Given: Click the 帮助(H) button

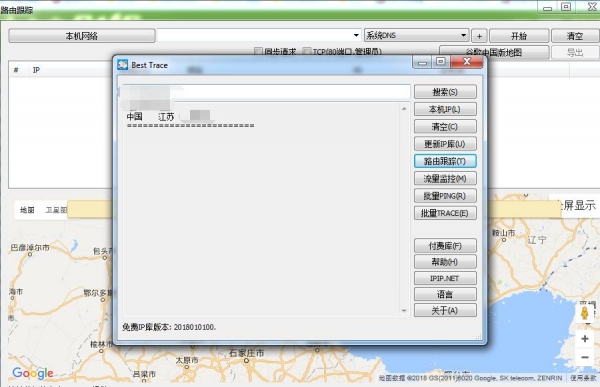Looking at the screenshot, I should tap(445, 262).
